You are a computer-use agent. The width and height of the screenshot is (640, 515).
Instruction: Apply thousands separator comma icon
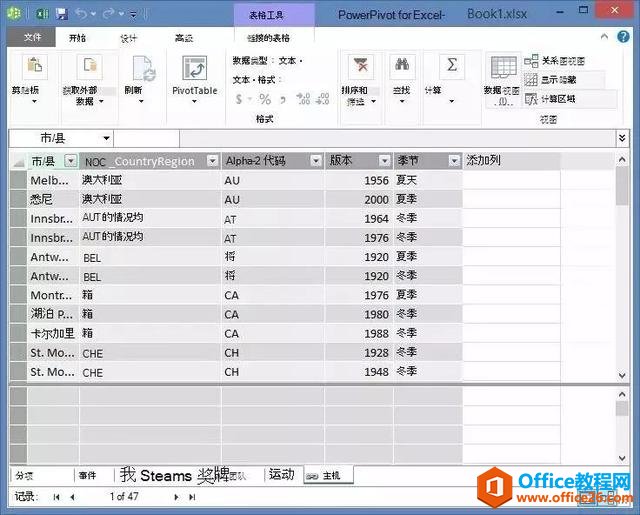283,99
